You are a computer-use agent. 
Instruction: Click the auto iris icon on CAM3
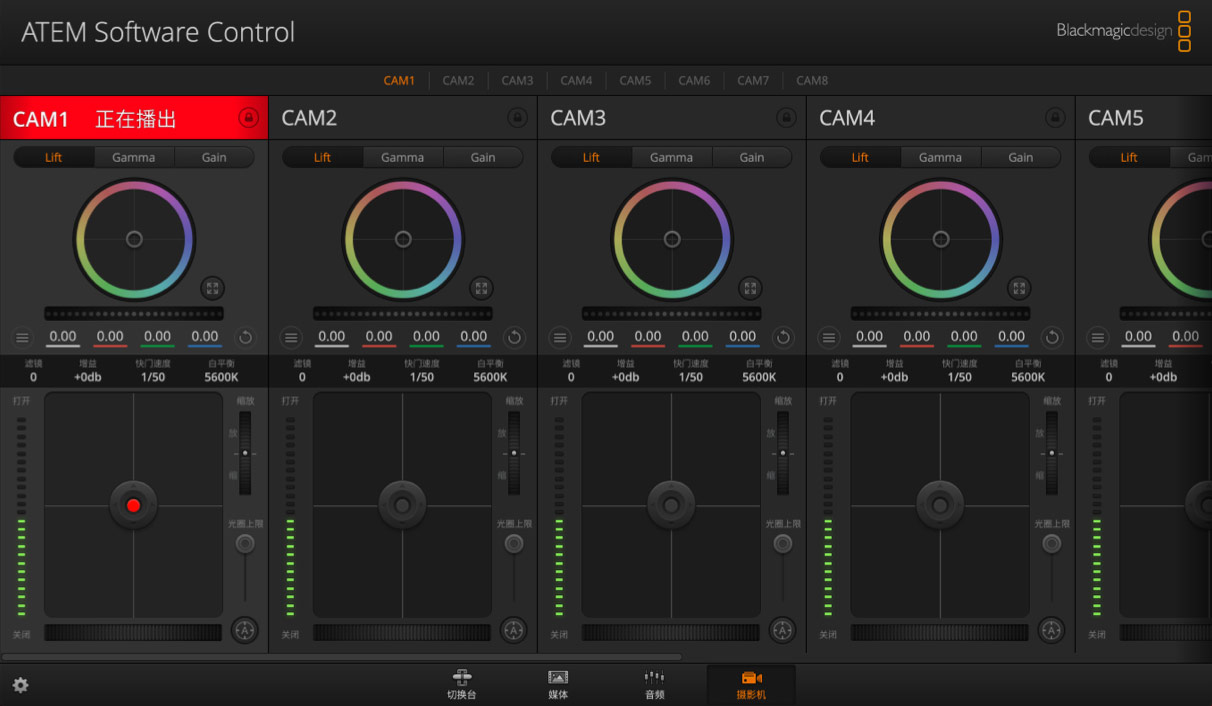[x=782, y=631]
